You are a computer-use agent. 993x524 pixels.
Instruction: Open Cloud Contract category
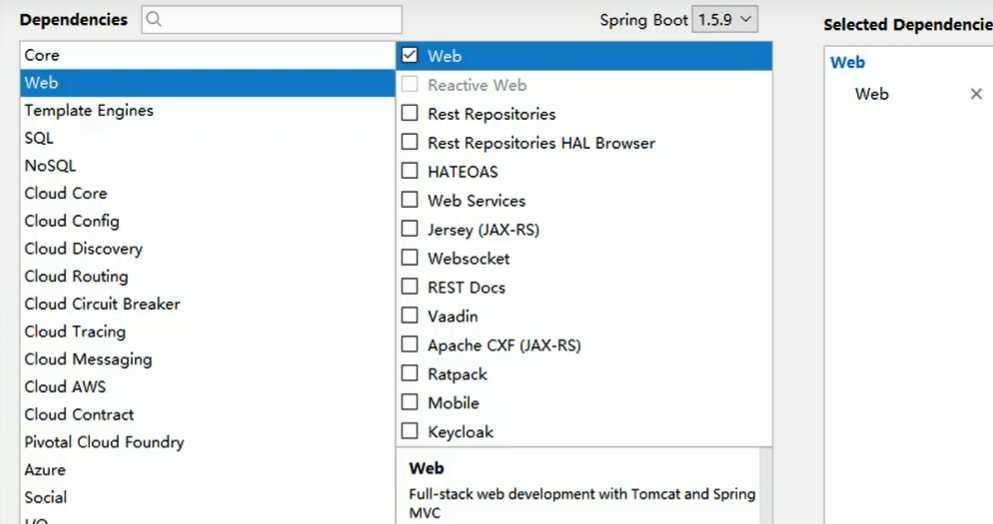point(208,414)
